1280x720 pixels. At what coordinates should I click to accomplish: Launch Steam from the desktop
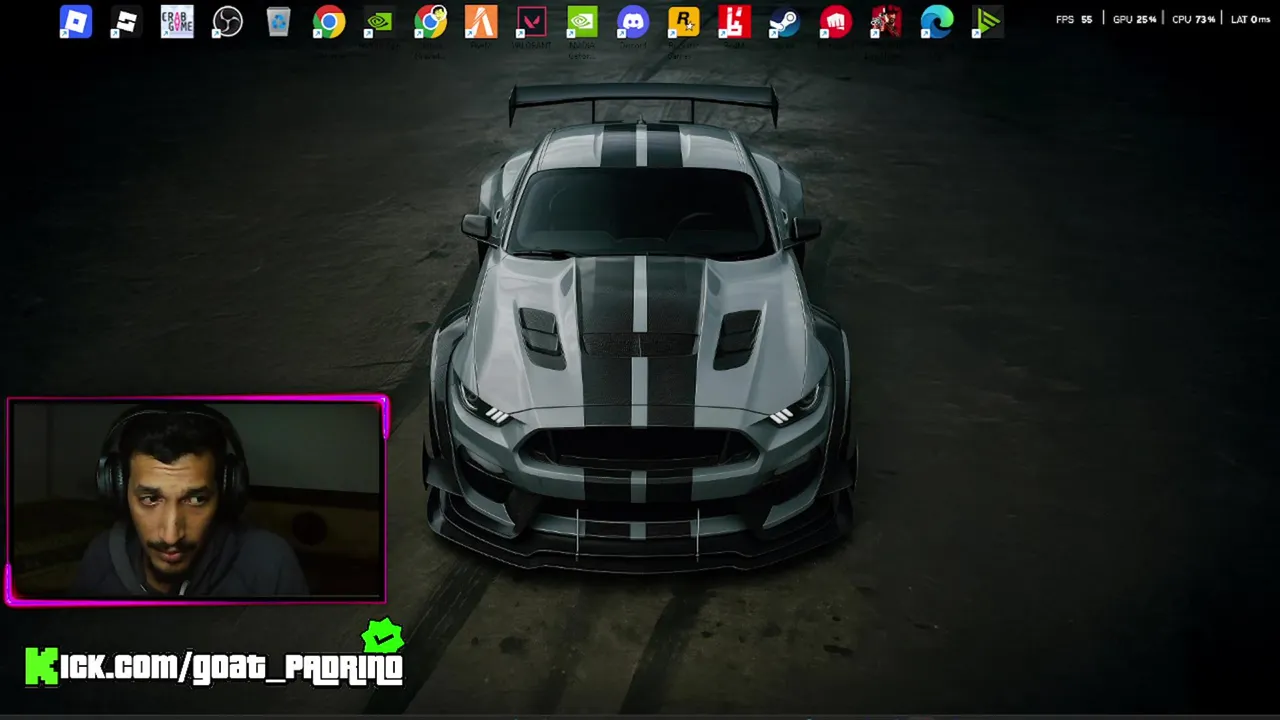tap(785, 22)
